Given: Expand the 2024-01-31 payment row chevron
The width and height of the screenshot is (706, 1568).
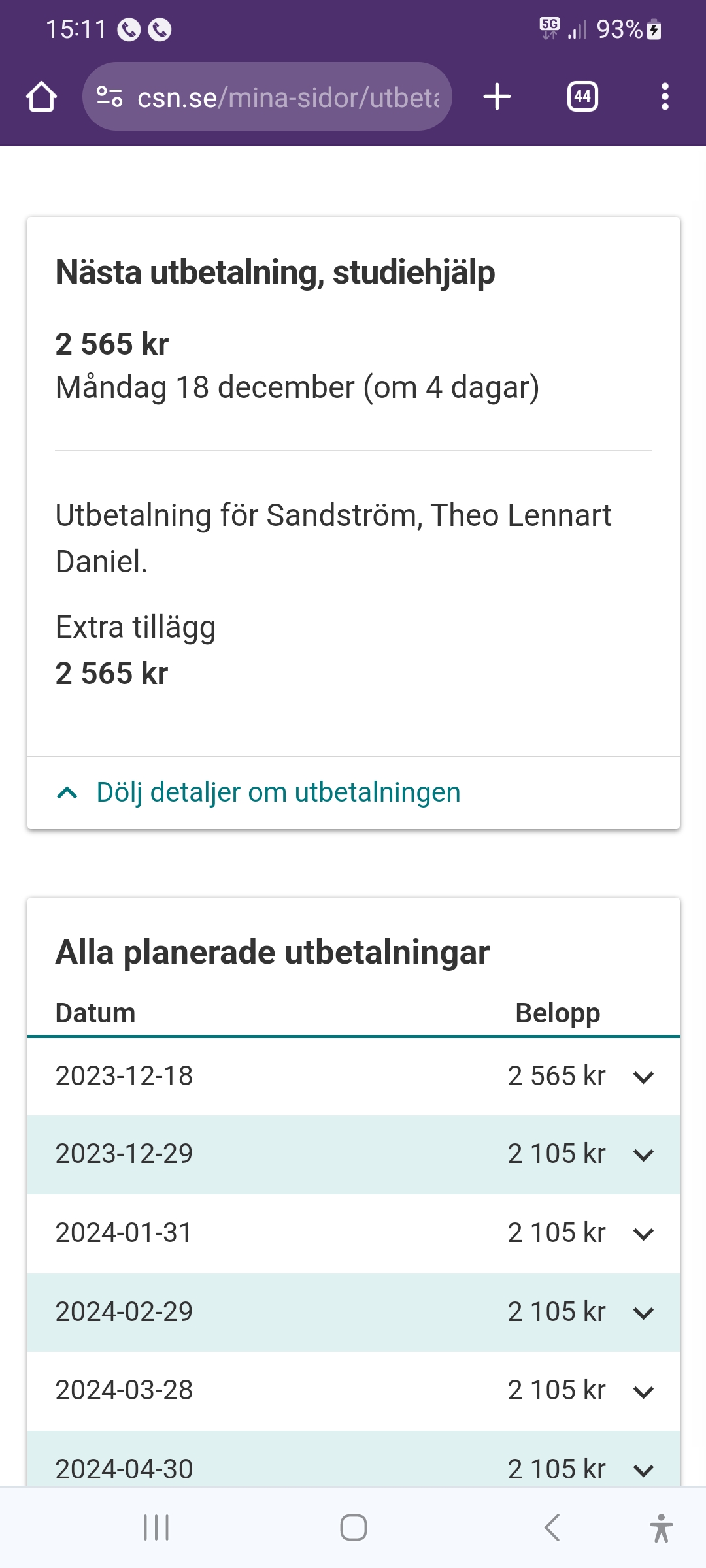Looking at the screenshot, I should [x=643, y=1233].
